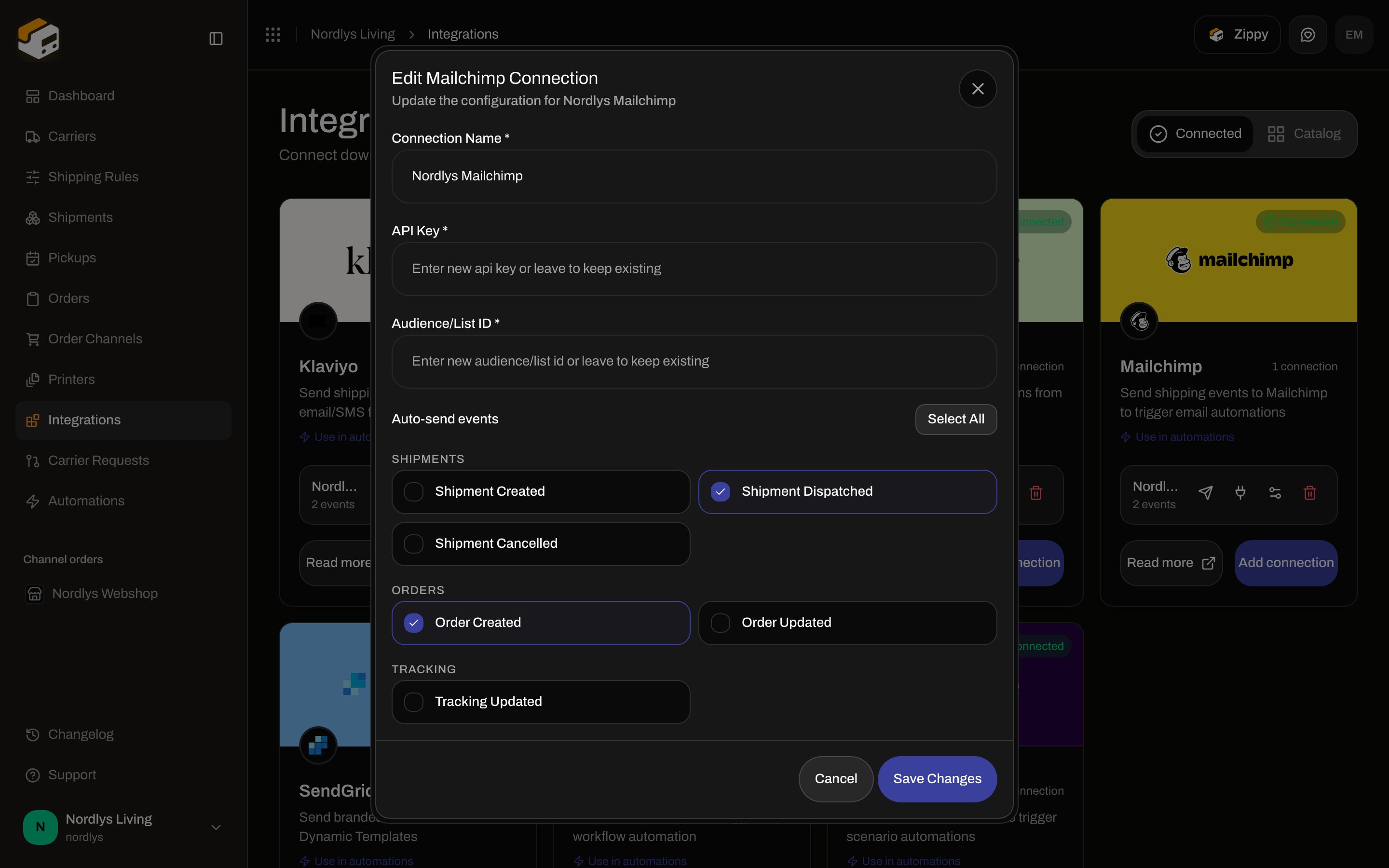Click the Printers icon in the sidebar

(x=33, y=380)
